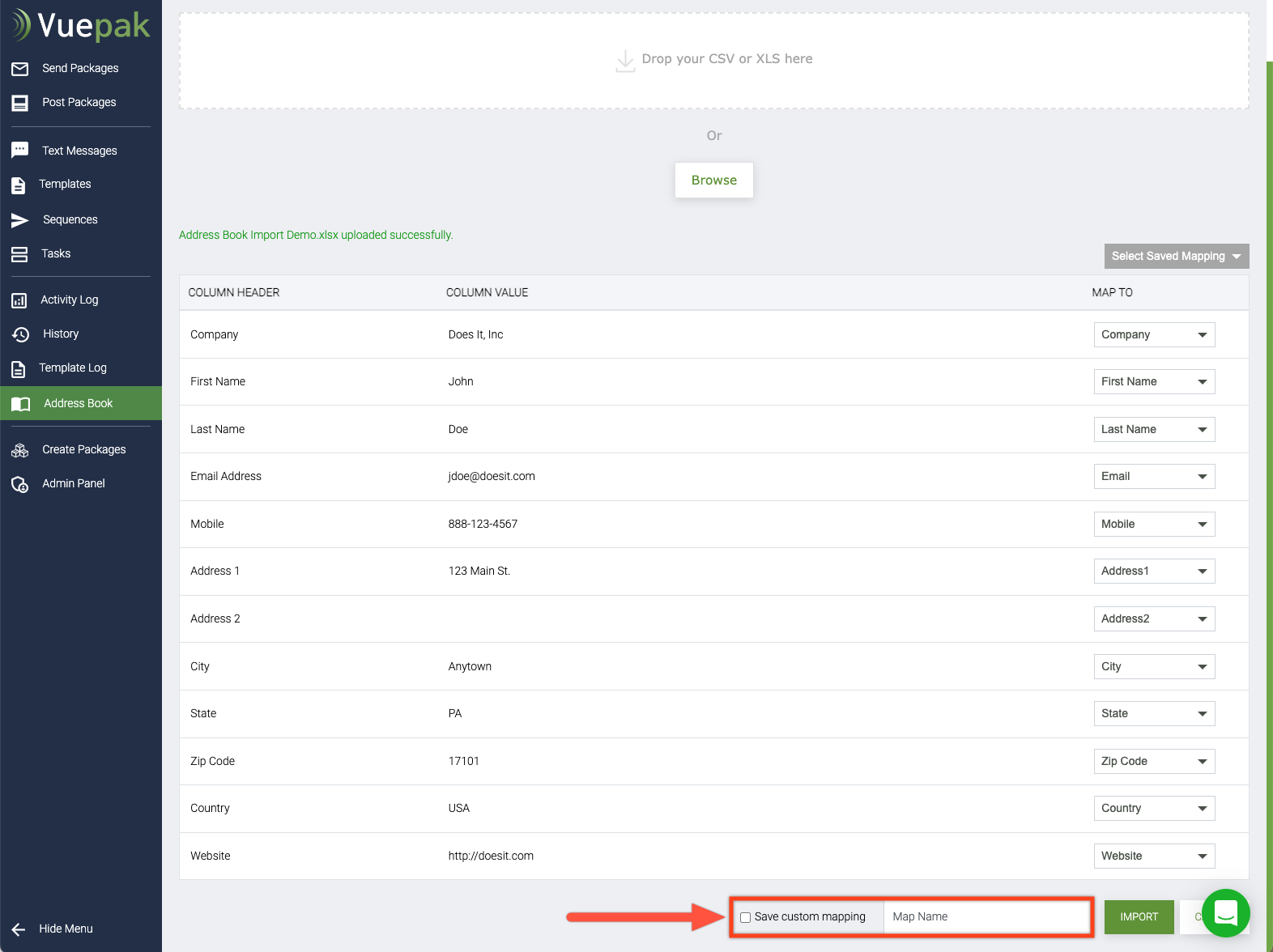Click the Send Packages envelope icon
Viewport: 1273px width, 952px height.
pos(20,69)
